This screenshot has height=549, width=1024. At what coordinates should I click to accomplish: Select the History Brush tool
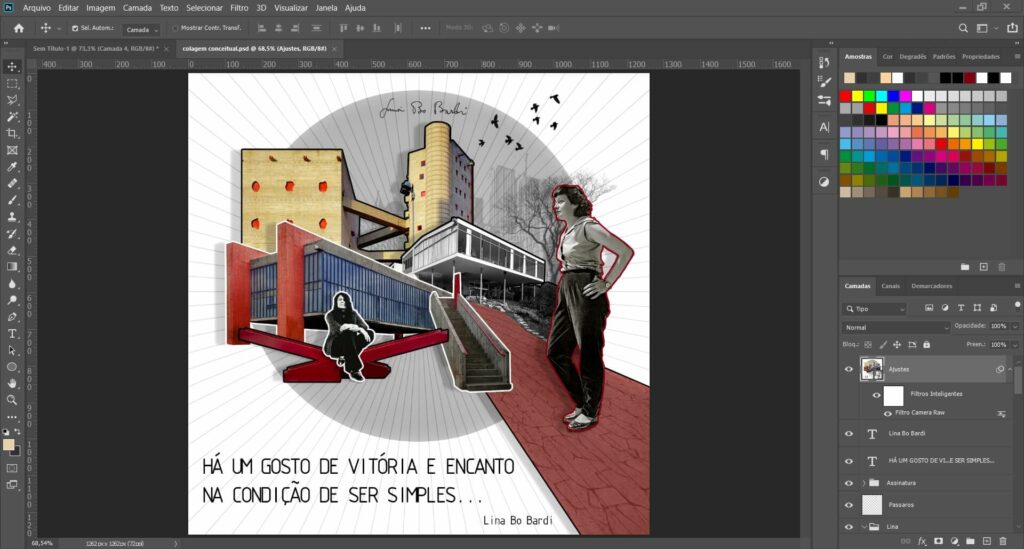12,233
